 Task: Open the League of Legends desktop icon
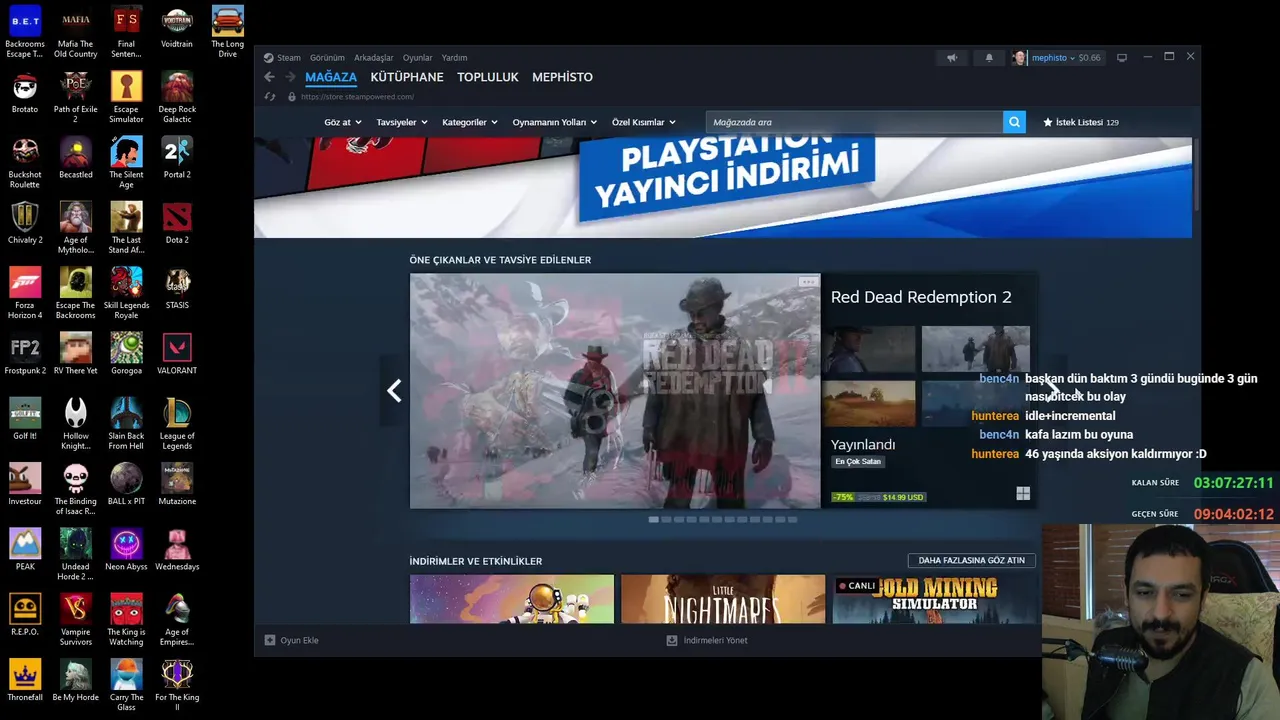pos(177,423)
